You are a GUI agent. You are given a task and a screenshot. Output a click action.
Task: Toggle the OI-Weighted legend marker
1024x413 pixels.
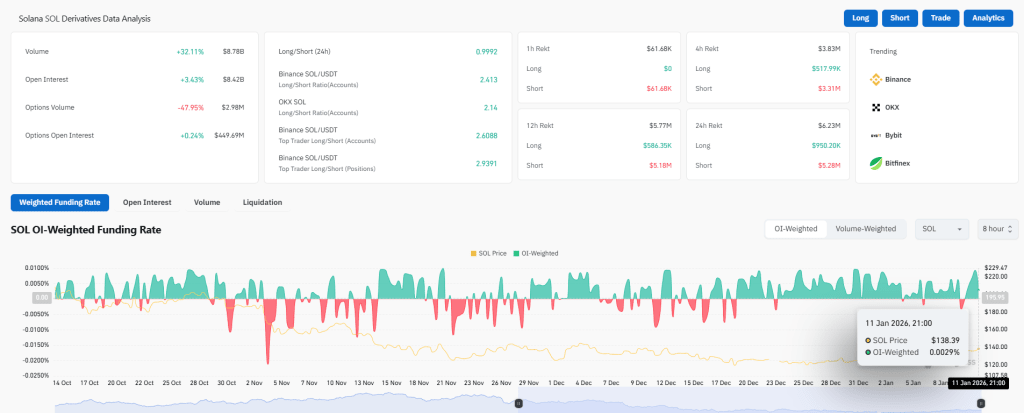pos(516,253)
